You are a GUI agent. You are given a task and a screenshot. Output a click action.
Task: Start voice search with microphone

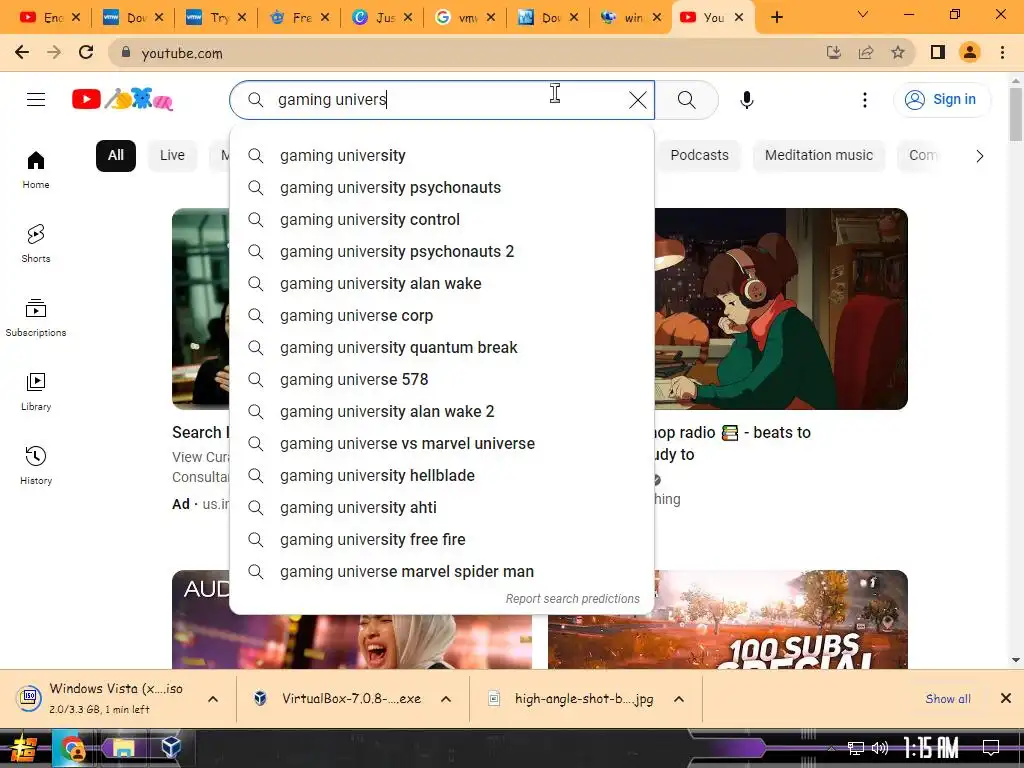coord(746,100)
